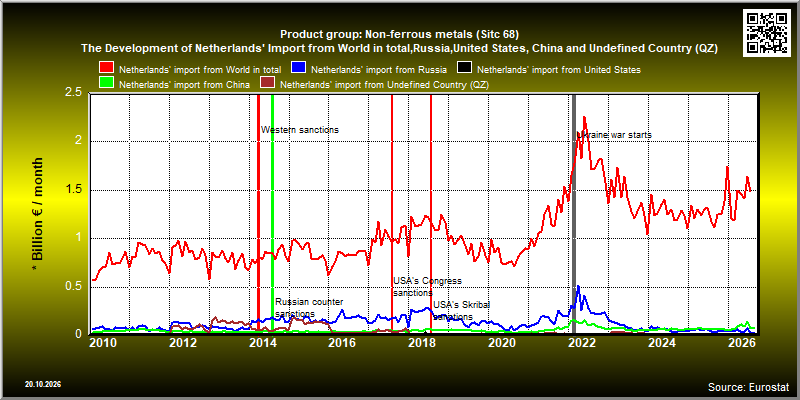This screenshot has height=400, width=800.
Task: Click the x-axis year 2012
Action: 183,343
